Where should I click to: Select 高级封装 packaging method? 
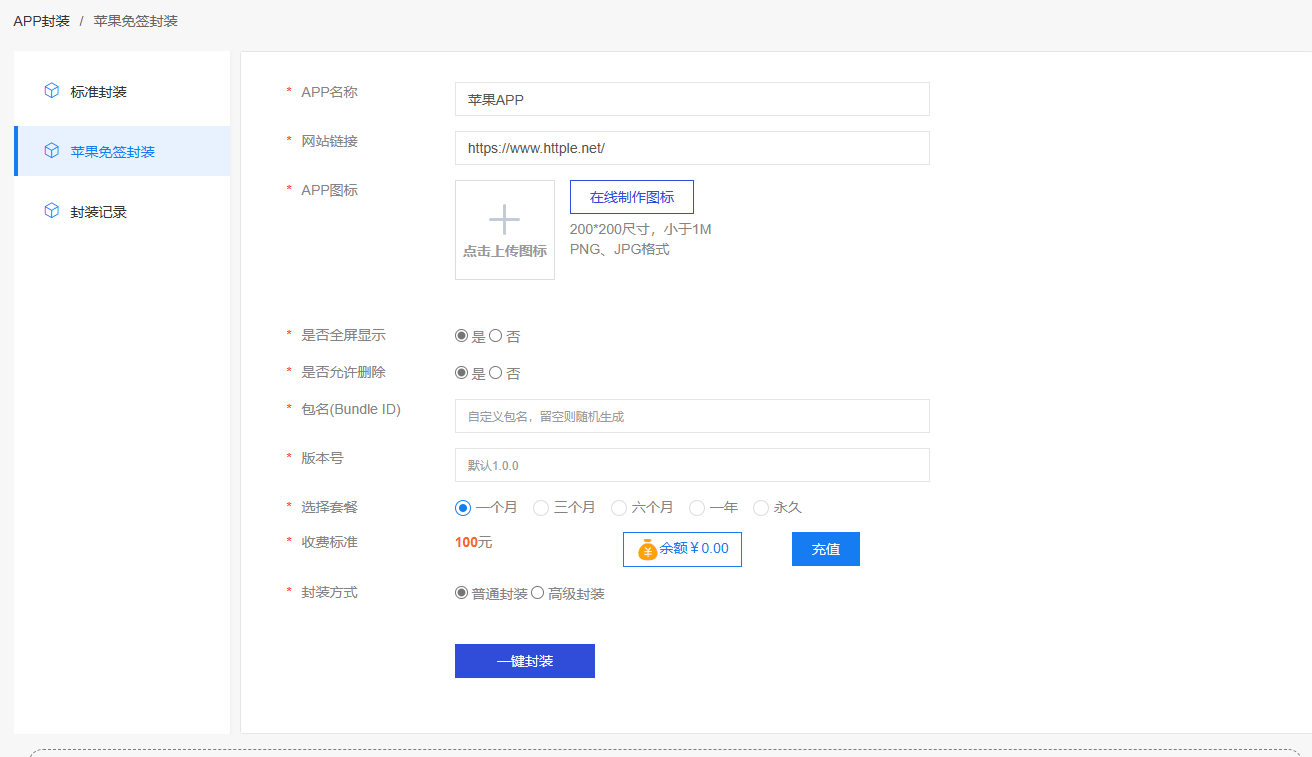click(537, 593)
